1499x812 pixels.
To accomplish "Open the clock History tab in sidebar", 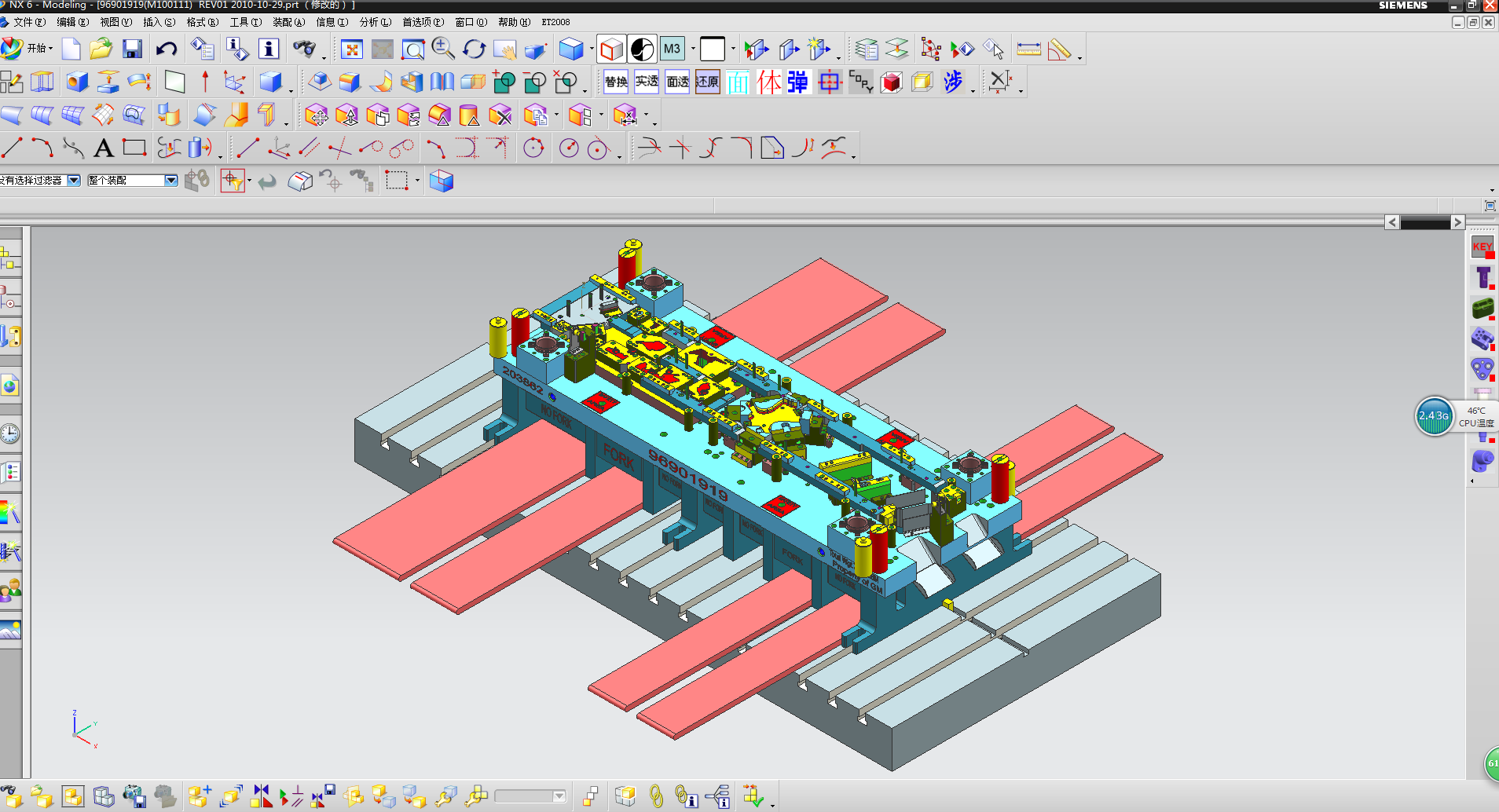I will coord(10,433).
